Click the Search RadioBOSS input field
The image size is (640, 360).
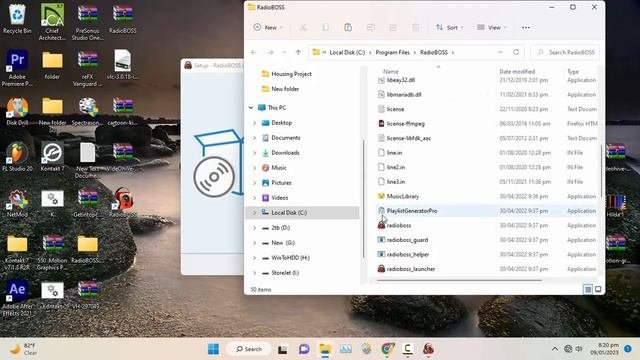(x=565, y=52)
